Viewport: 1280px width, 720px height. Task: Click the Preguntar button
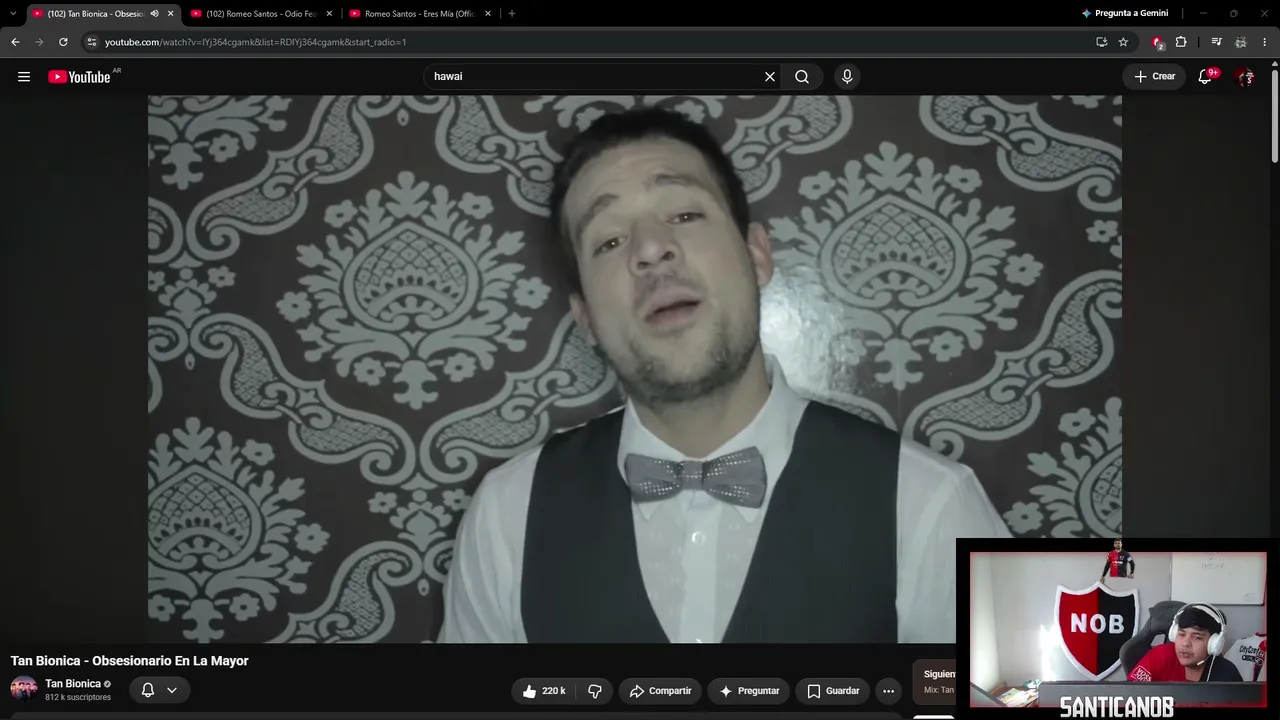point(749,691)
